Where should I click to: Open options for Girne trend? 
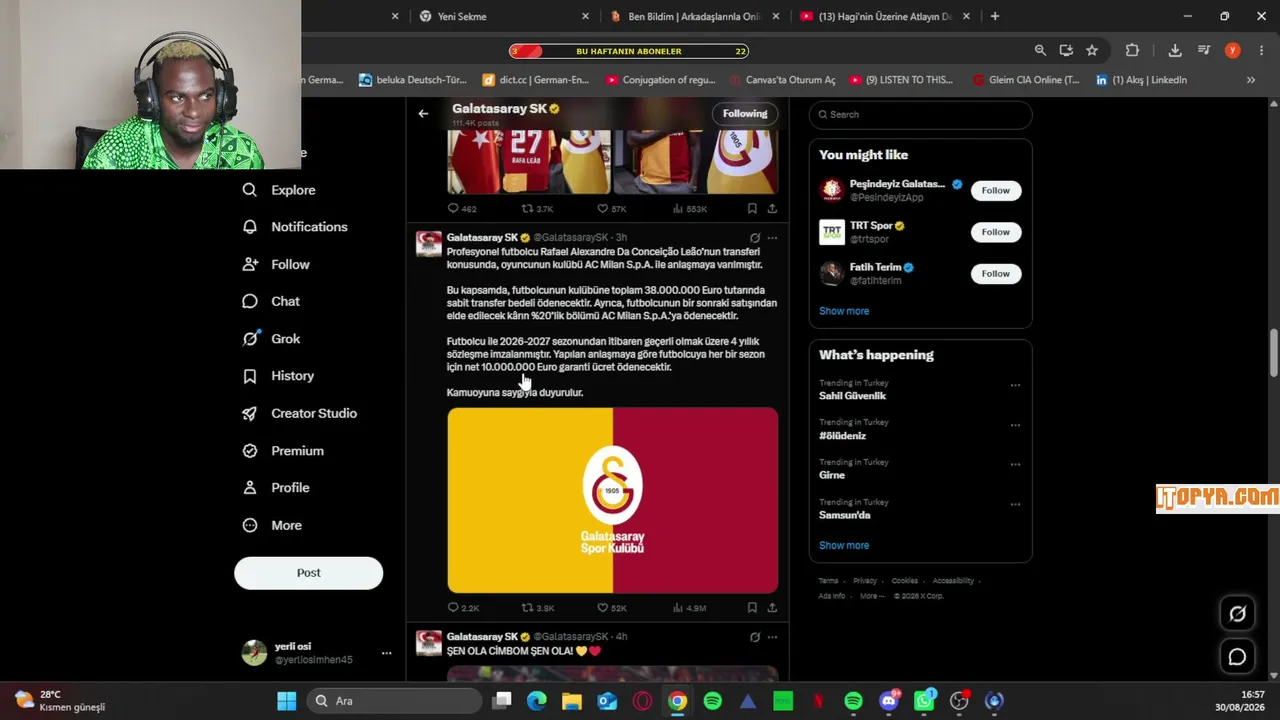pyautogui.click(x=1015, y=465)
